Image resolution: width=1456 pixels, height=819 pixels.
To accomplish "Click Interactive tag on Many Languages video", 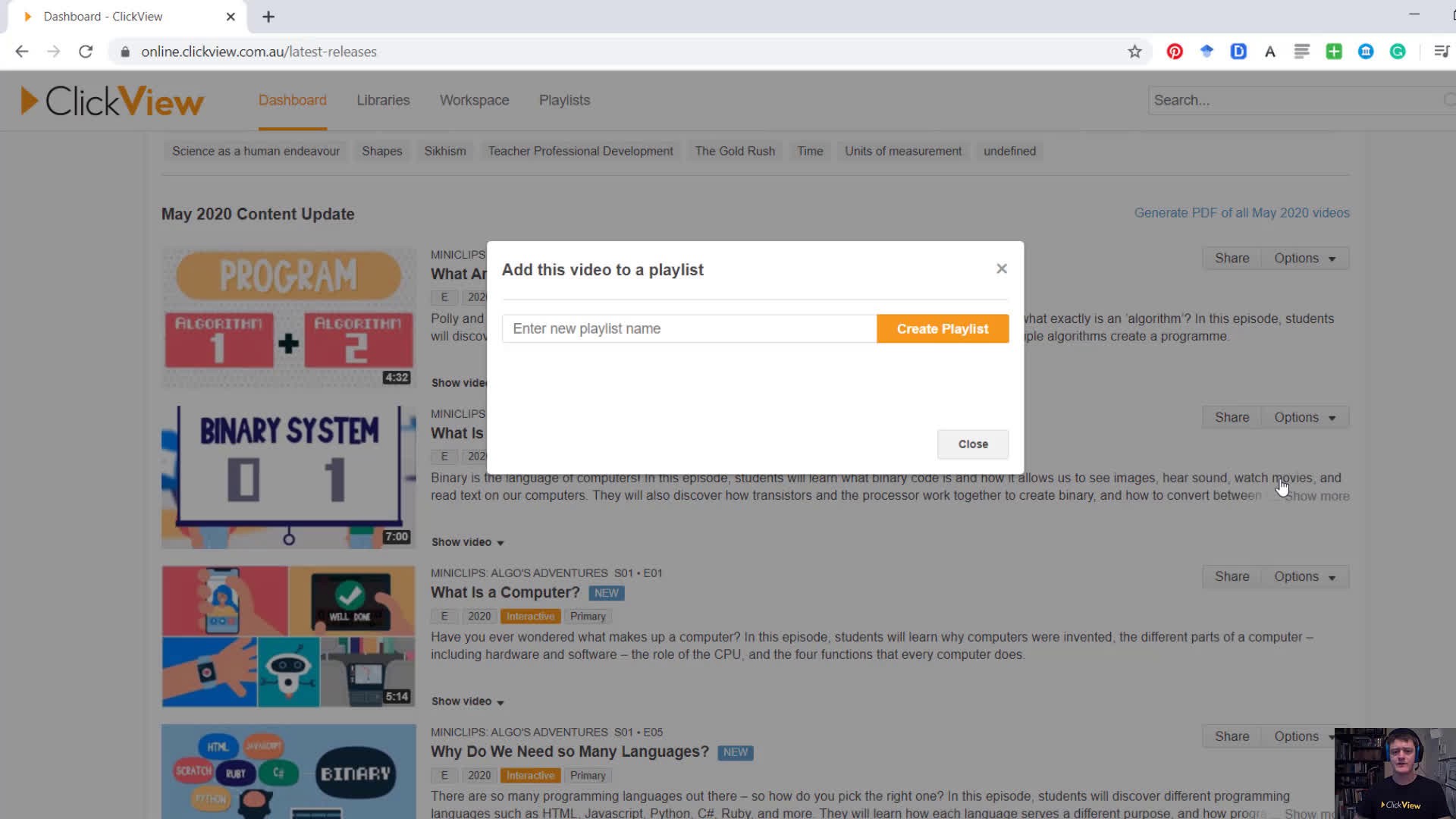I will click(x=530, y=776).
